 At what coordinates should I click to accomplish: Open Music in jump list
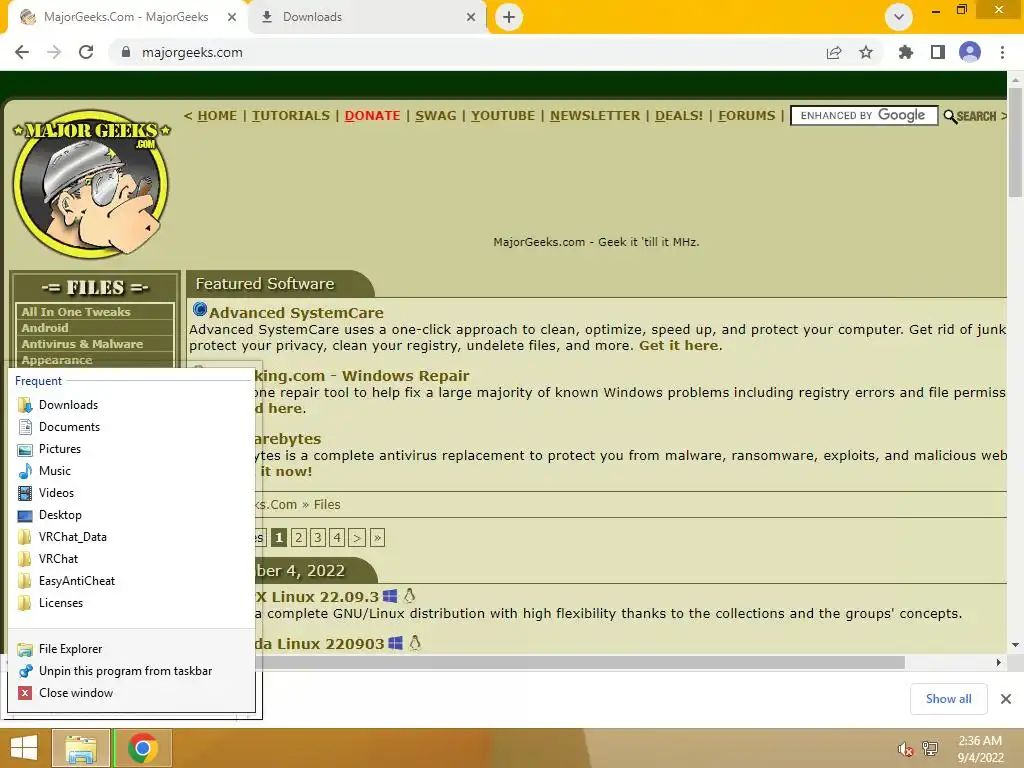(131, 471)
